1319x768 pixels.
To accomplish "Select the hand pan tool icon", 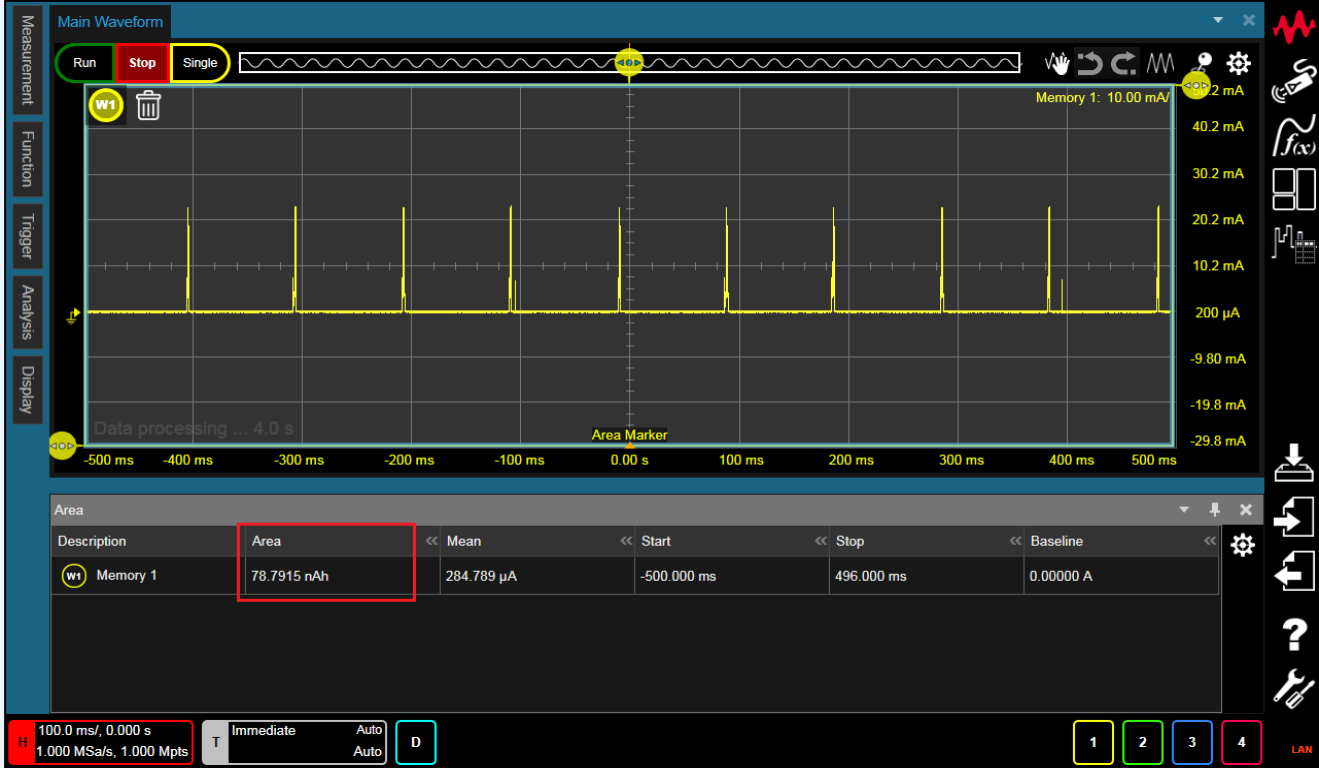I will tap(1057, 64).
